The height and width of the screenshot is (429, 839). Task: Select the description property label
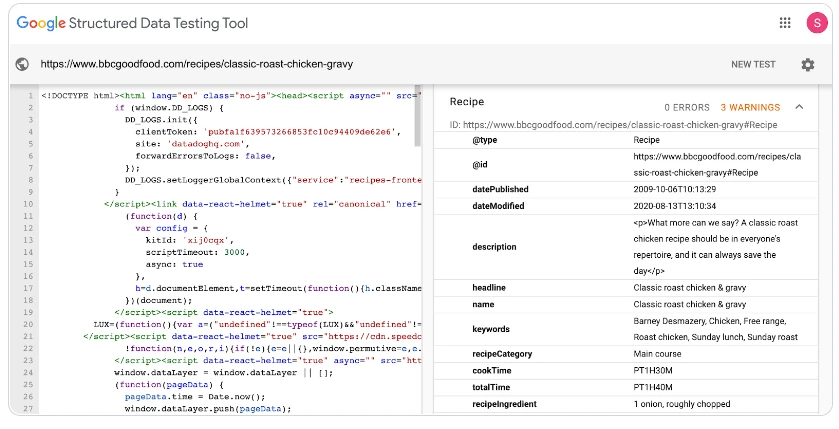pyautogui.click(x=494, y=247)
